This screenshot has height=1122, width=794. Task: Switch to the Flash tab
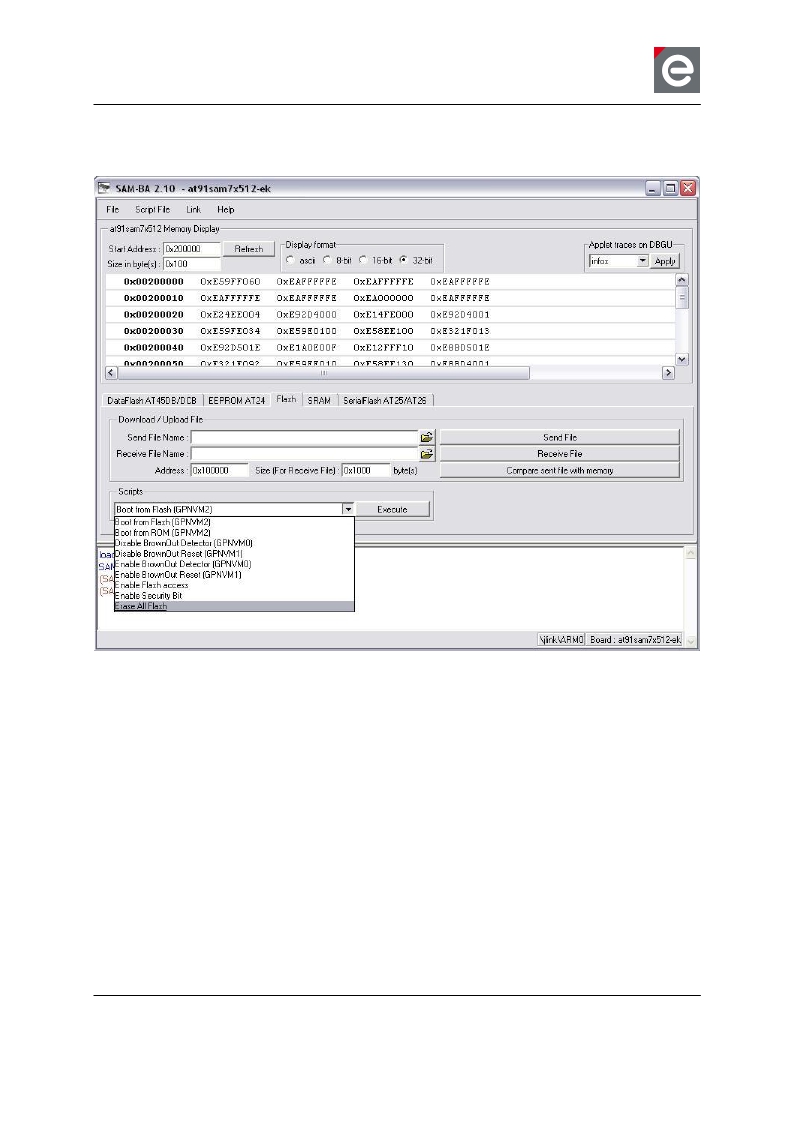click(286, 399)
